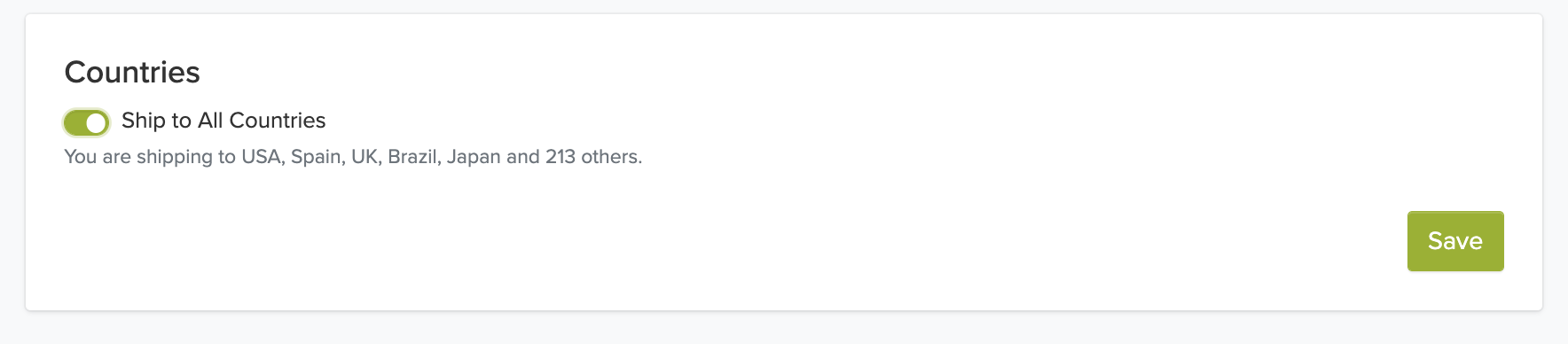1568x344 pixels.
Task: Click the shipping summary description text
Action: click(x=353, y=157)
